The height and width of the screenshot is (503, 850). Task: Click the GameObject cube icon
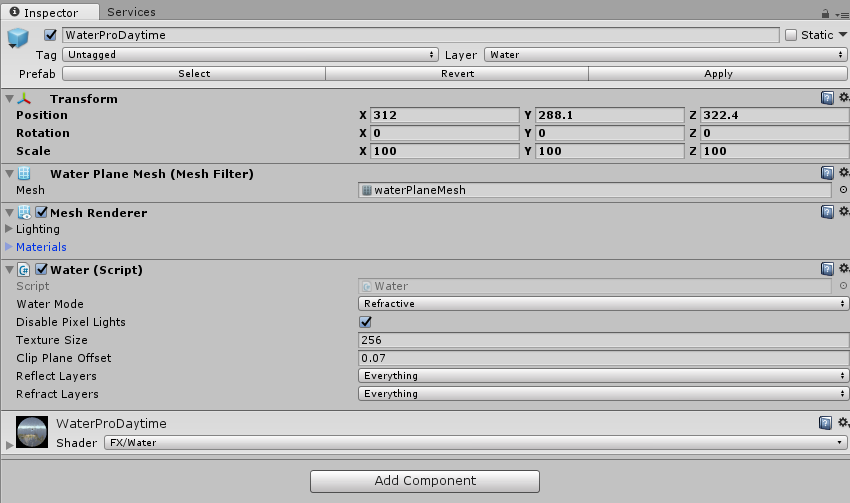point(18,38)
